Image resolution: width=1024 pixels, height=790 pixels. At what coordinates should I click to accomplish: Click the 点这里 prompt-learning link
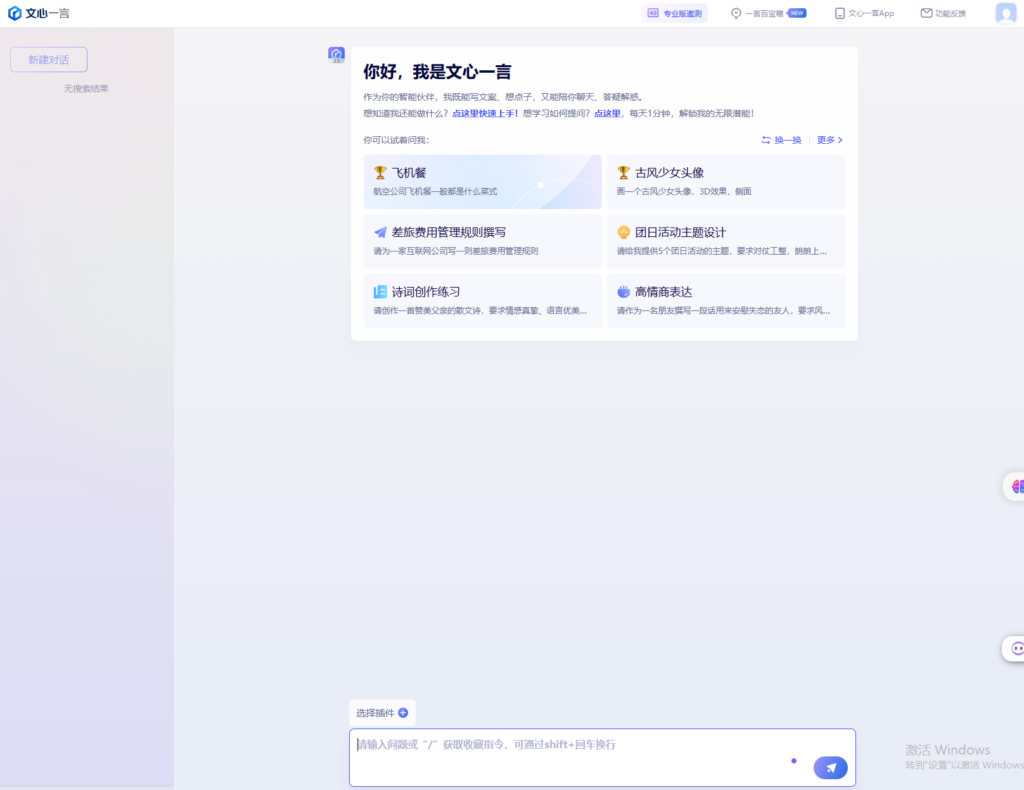click(607, 113)
